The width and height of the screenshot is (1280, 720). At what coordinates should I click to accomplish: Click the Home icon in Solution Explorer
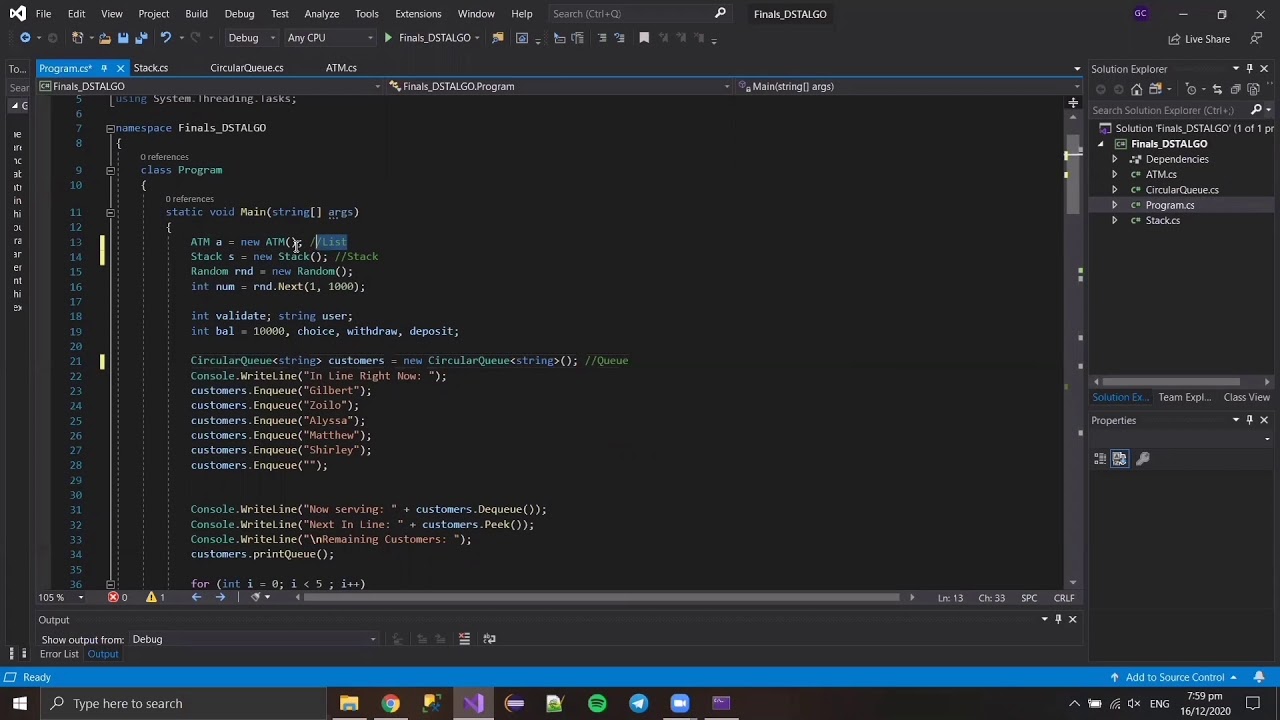tap(1136, 89)
